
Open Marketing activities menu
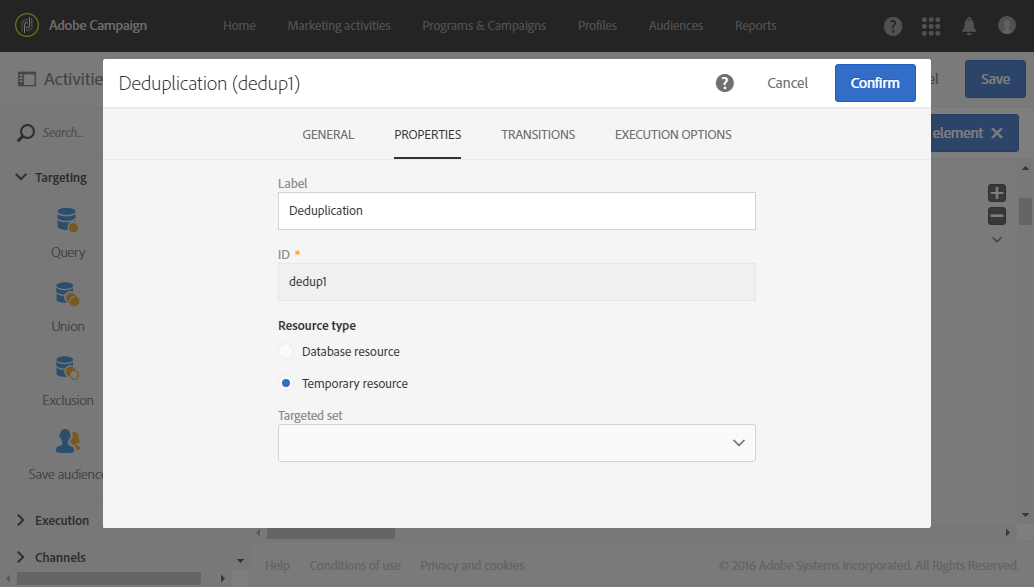pyautogui.click(x=339, y=26)
